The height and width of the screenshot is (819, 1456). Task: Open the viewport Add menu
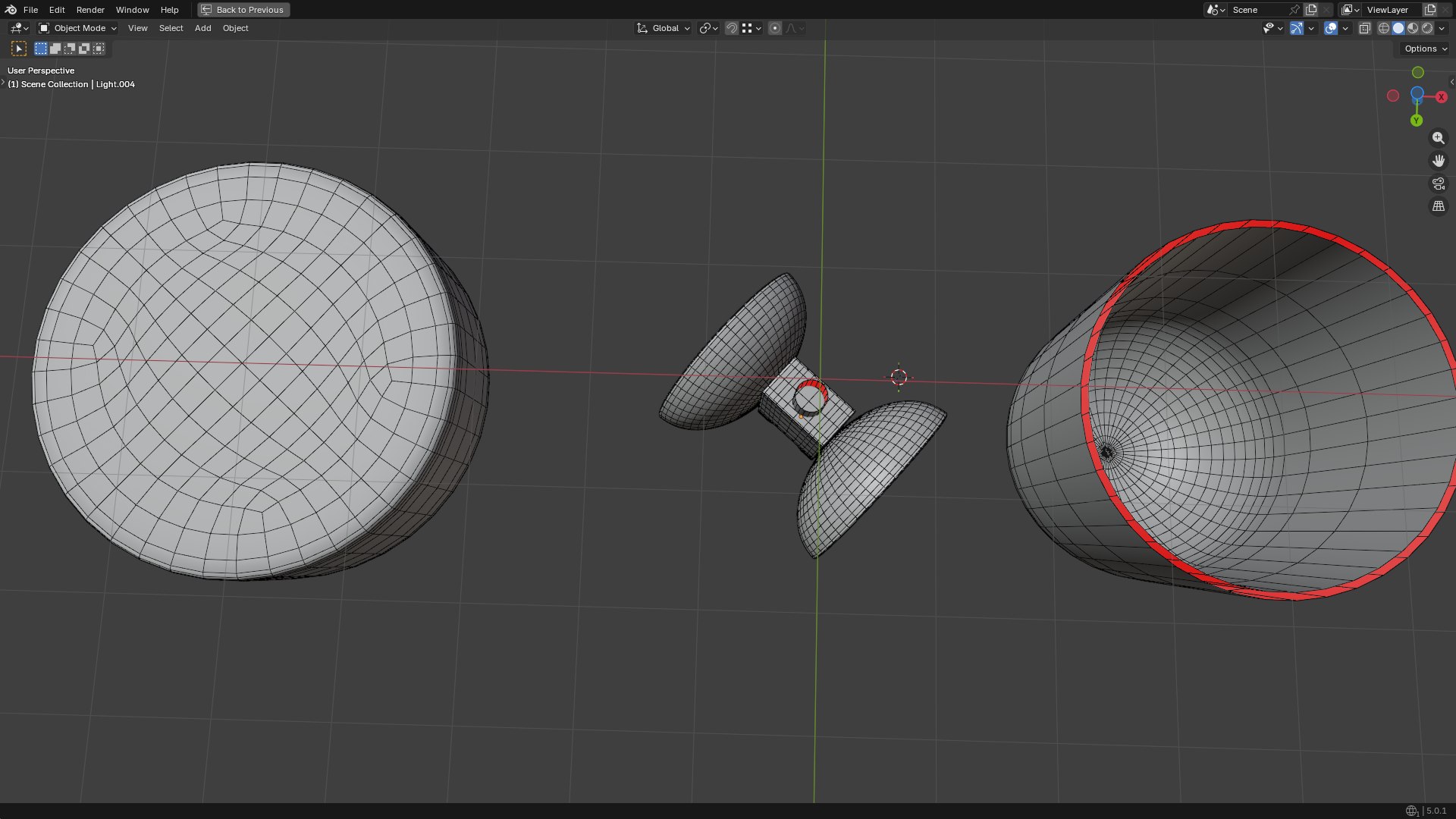pos(202,28)
